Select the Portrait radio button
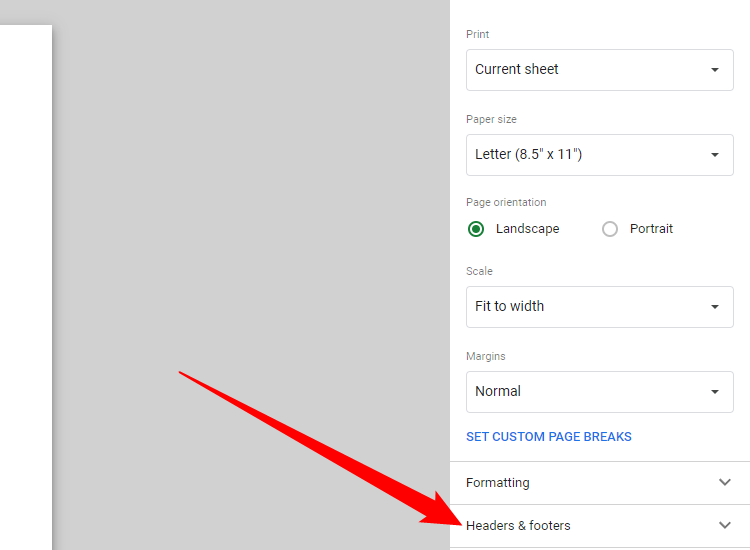 [610, 229]
